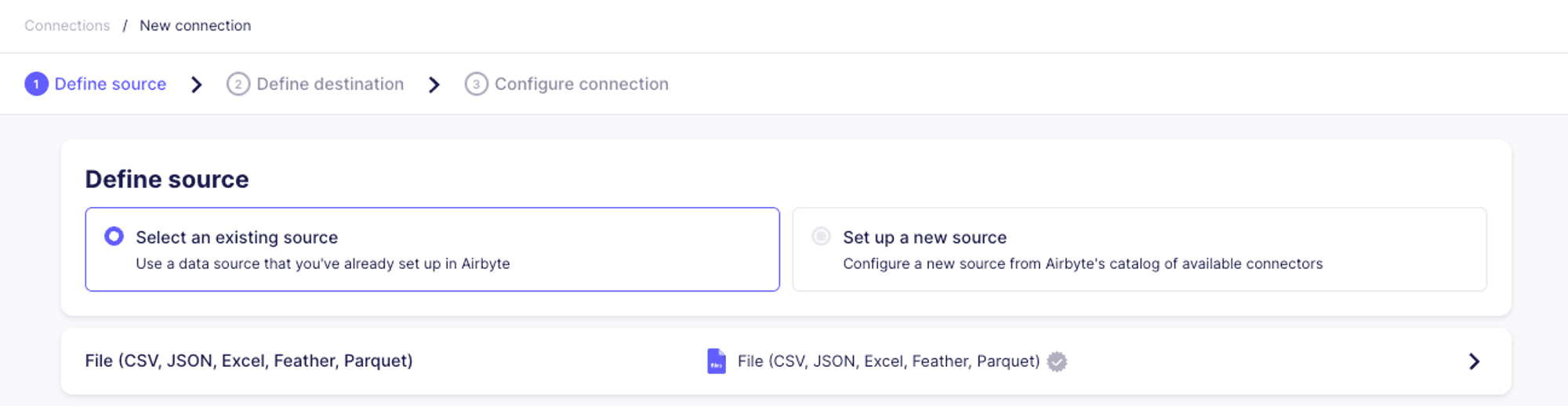Navigate back via the Connections breadcrumb
Screen dimensions: 1568x406
(x=67, y=26)
